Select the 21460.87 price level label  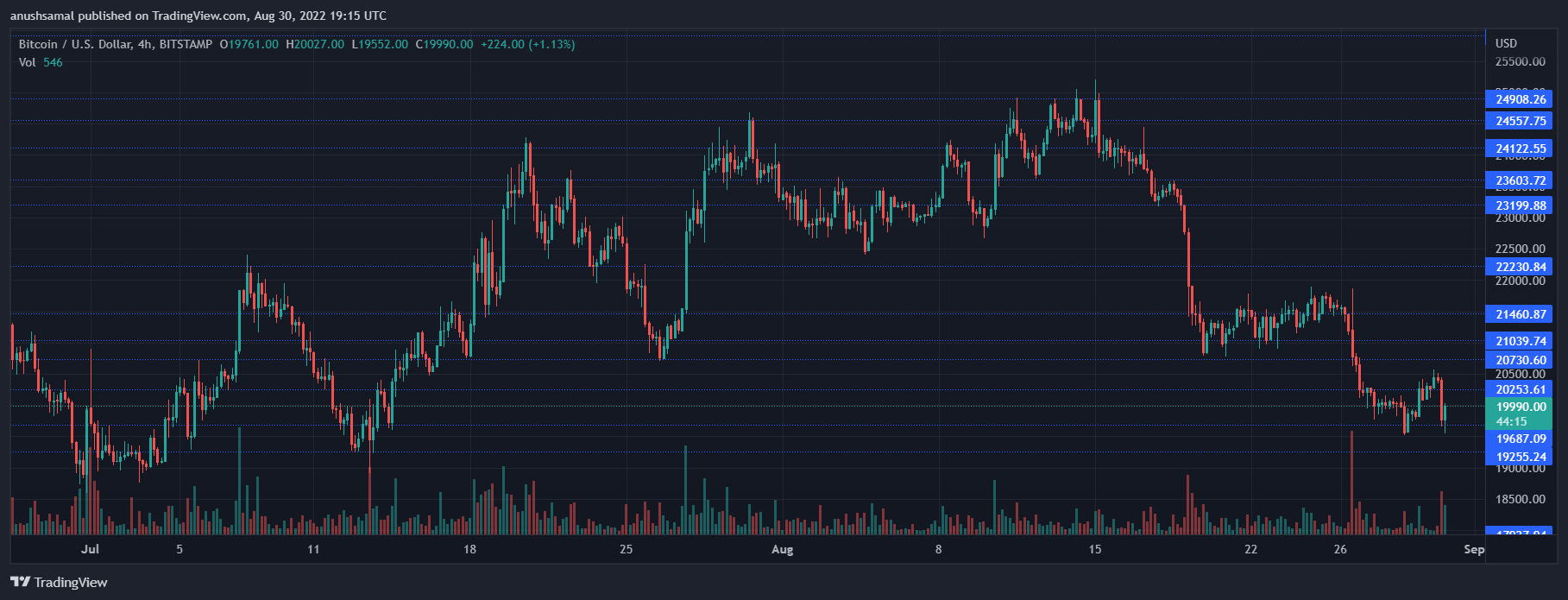(x=1521, y=314)
